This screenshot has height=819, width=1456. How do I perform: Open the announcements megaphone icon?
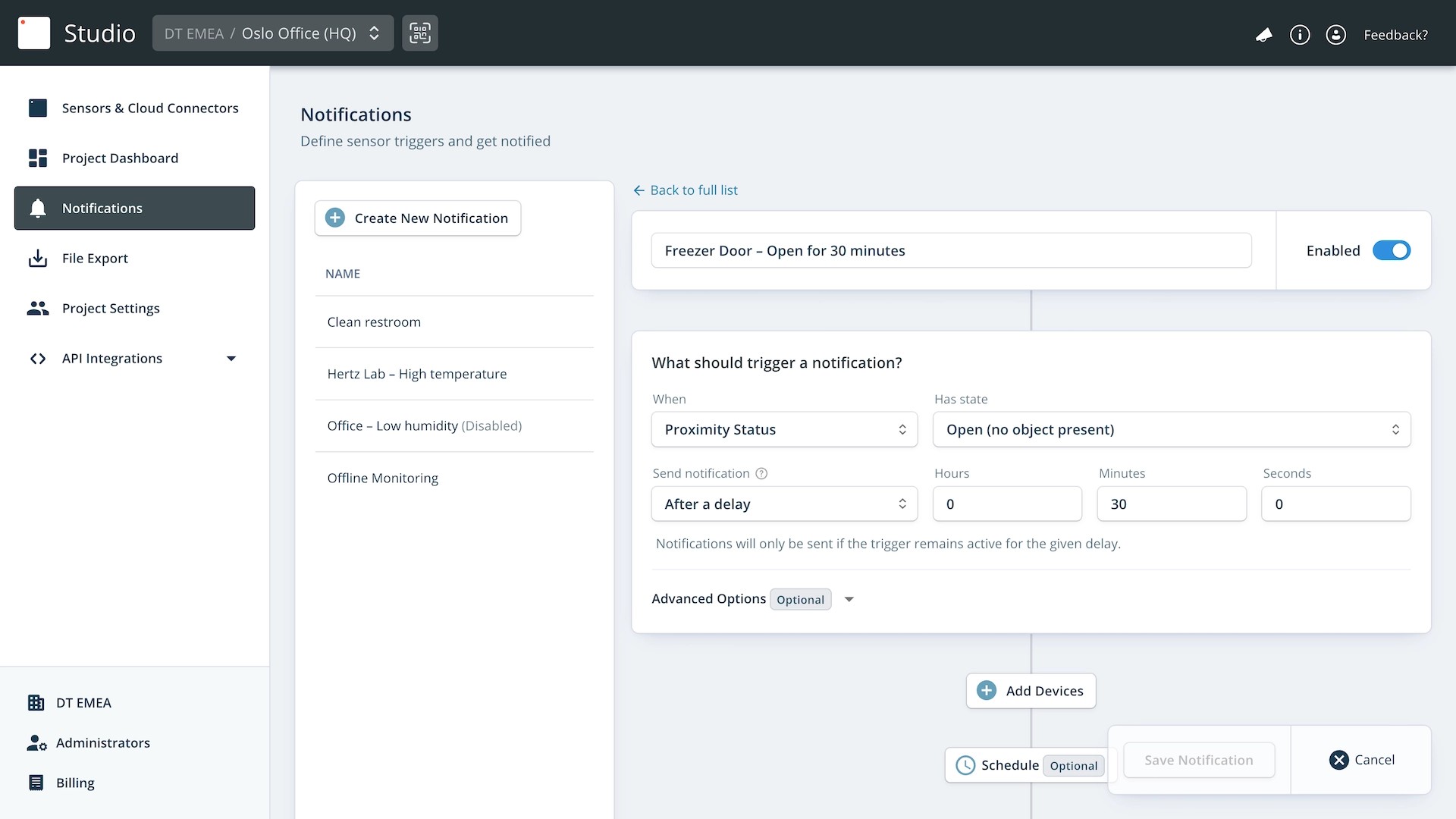pyautogui.click(x=1263, y=35)
